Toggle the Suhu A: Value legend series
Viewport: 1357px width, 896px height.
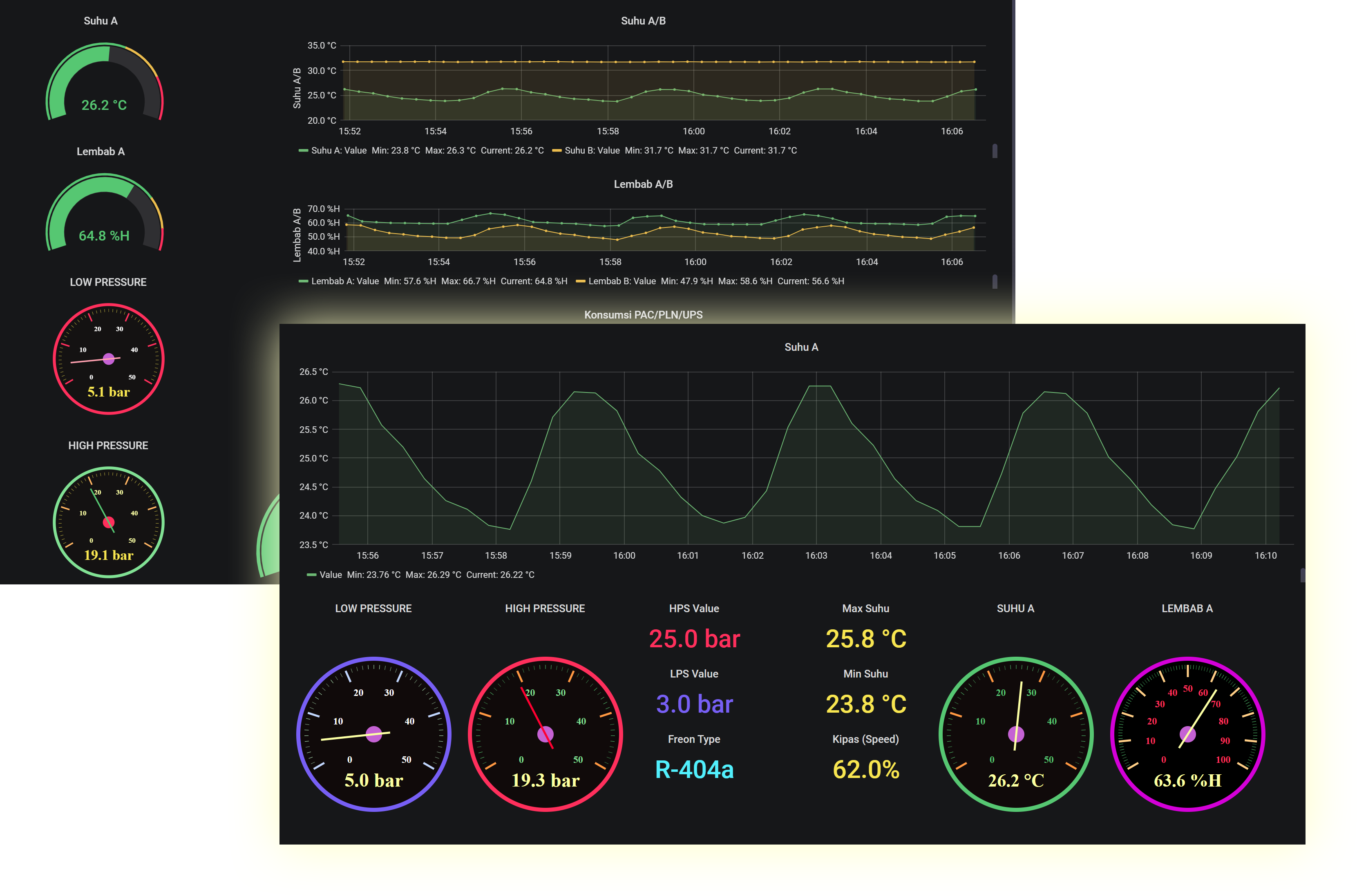coord(338,150)
